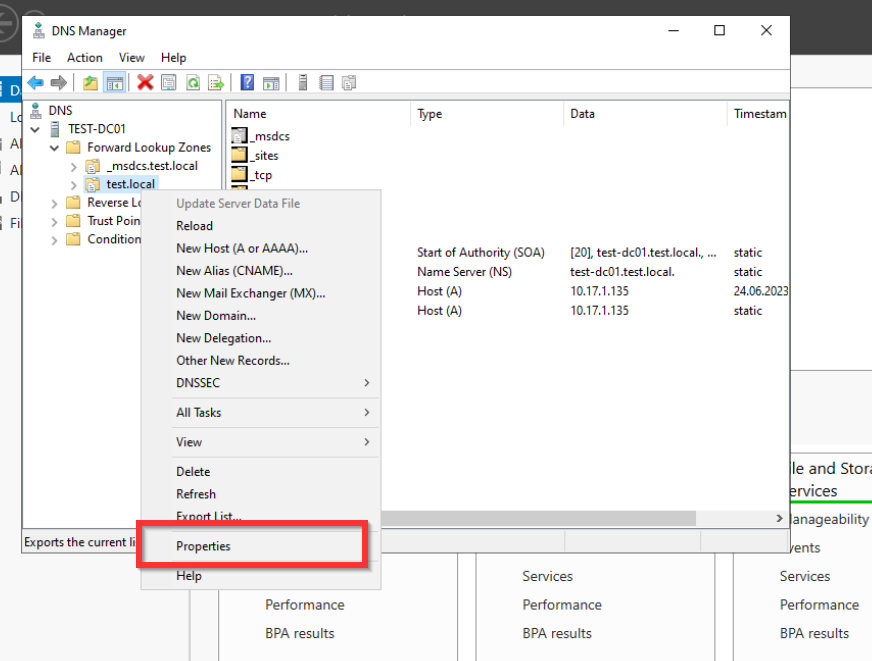Open the blue Help question icon
This screenshot has width=872, height=661.
click(x=247, y=83)
